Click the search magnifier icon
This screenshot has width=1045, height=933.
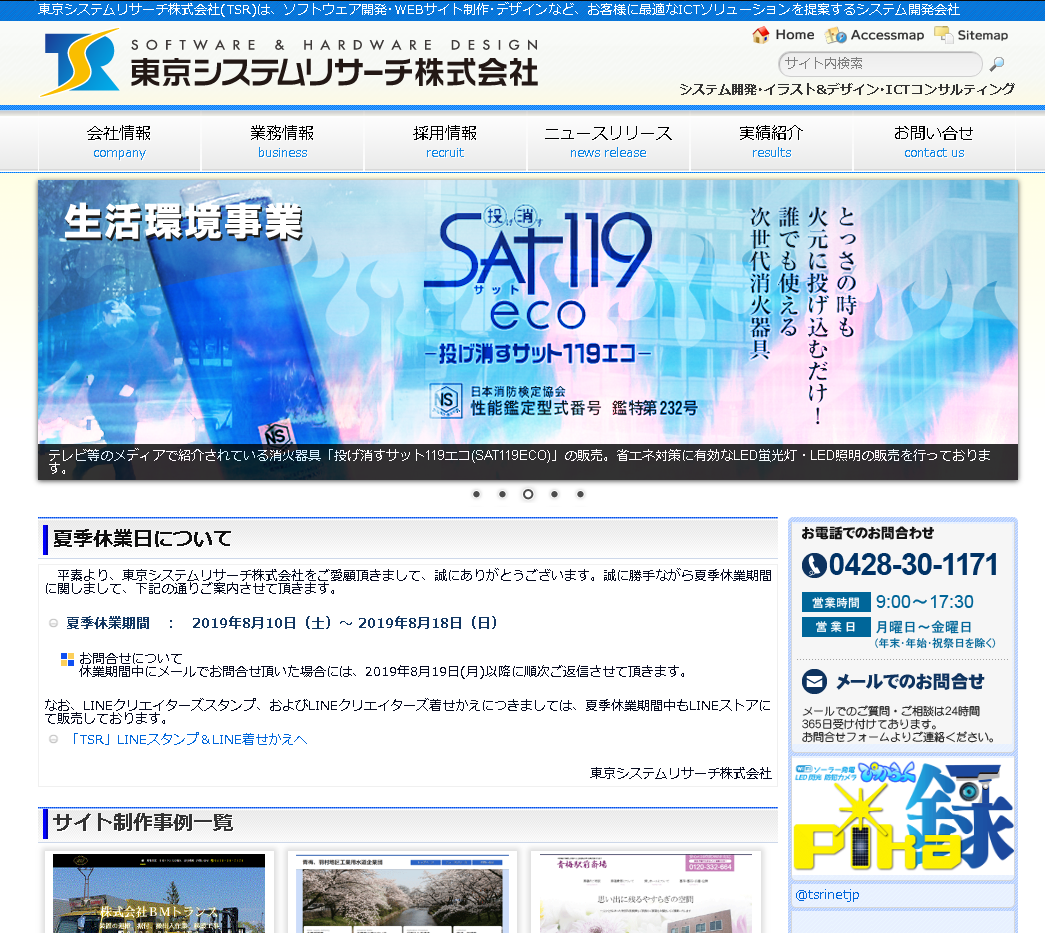996,64
